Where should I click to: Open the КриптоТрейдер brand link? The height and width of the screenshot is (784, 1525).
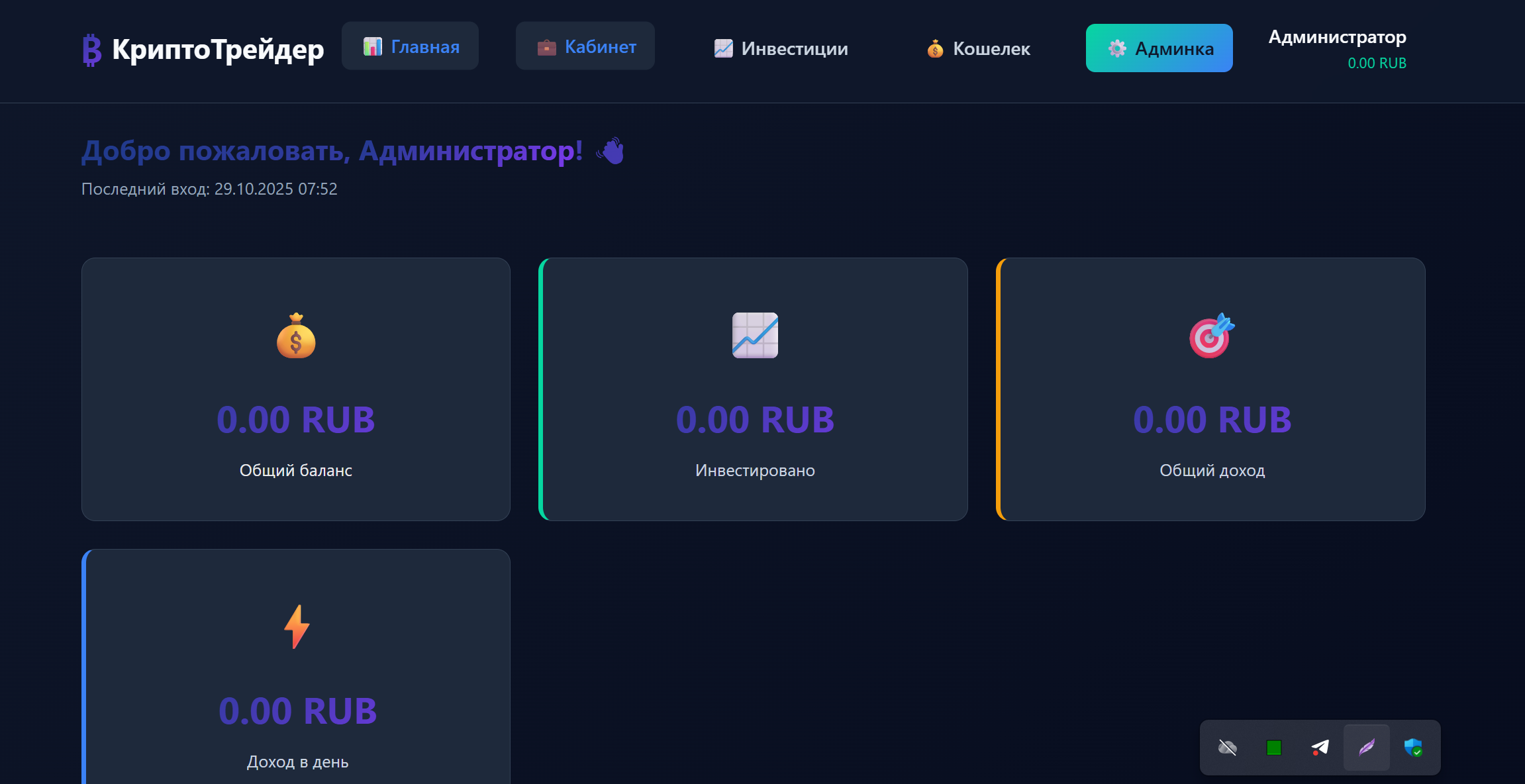coord(218,50)
